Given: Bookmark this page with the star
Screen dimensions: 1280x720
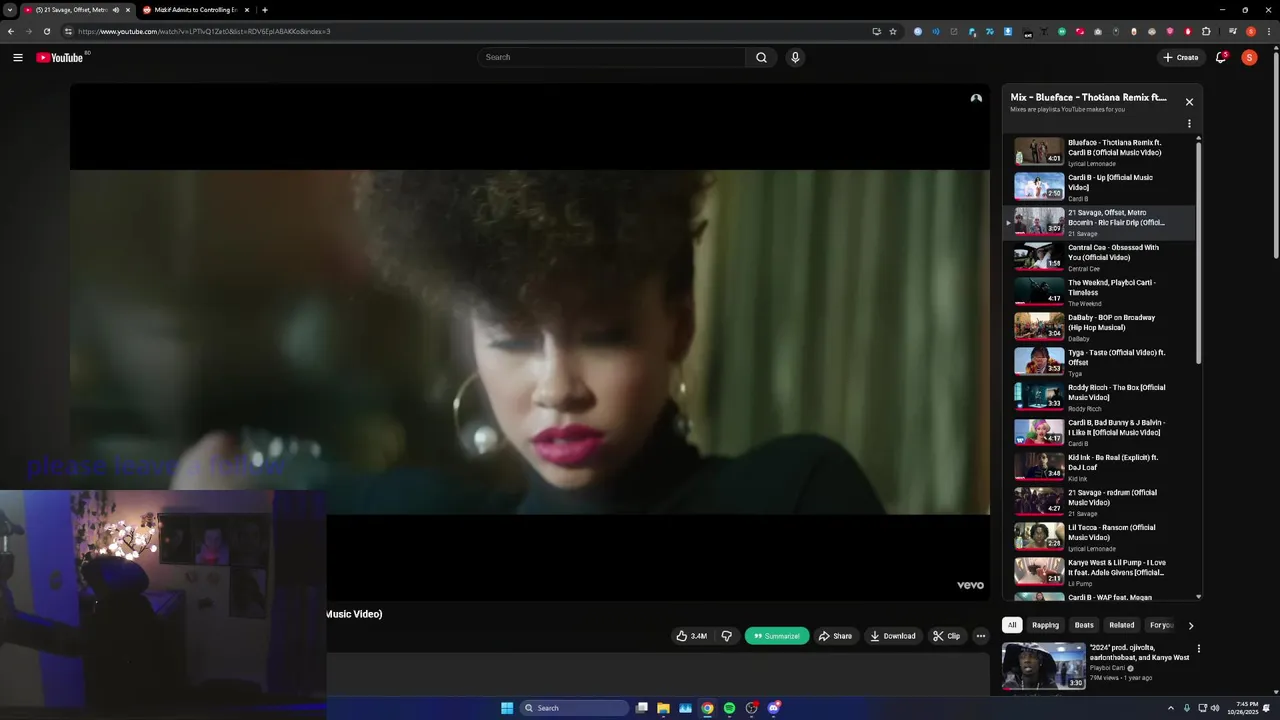Looking at the screenshot, I should [x=893, y=31].
